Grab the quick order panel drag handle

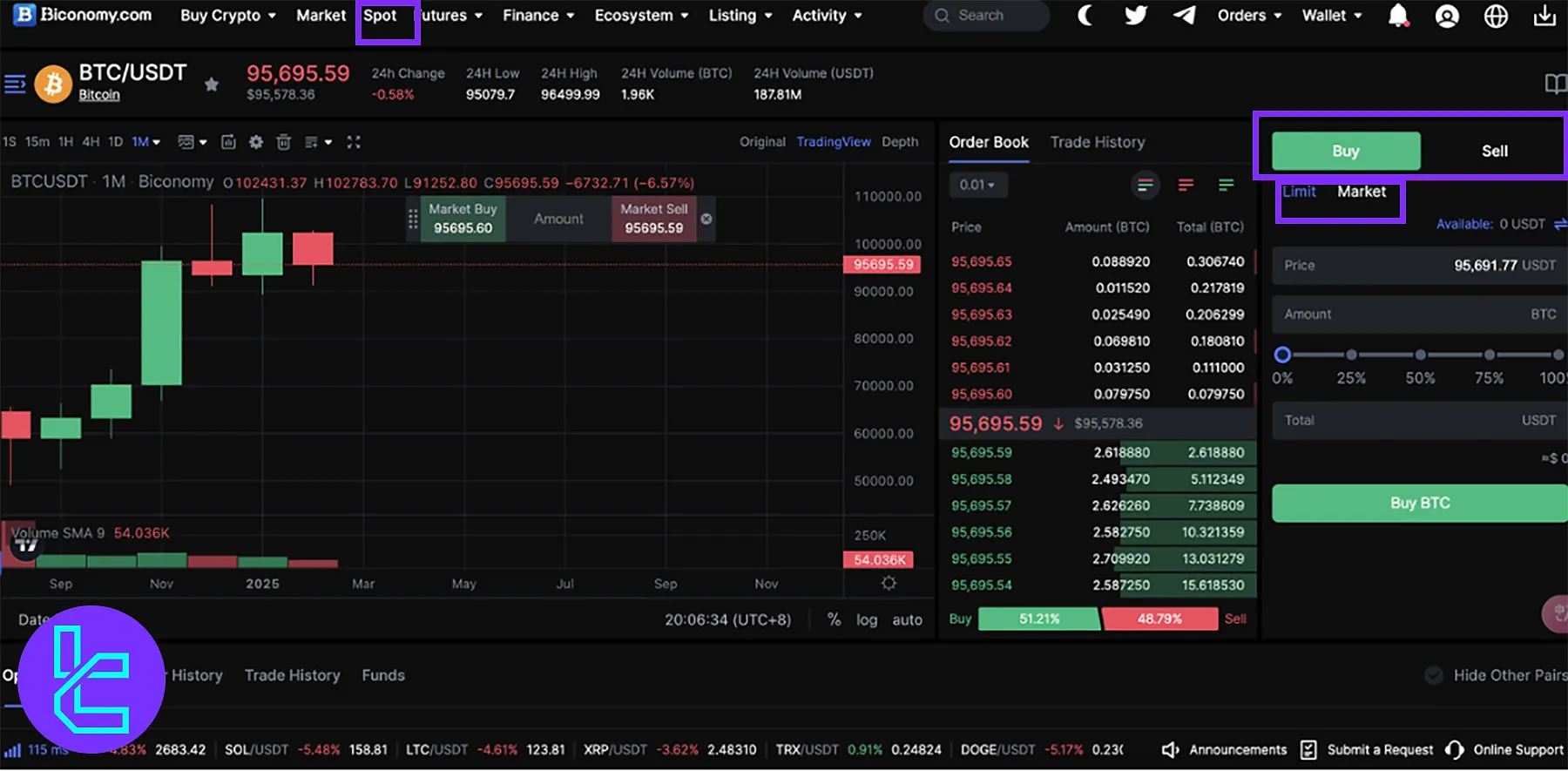coord(413,219)
